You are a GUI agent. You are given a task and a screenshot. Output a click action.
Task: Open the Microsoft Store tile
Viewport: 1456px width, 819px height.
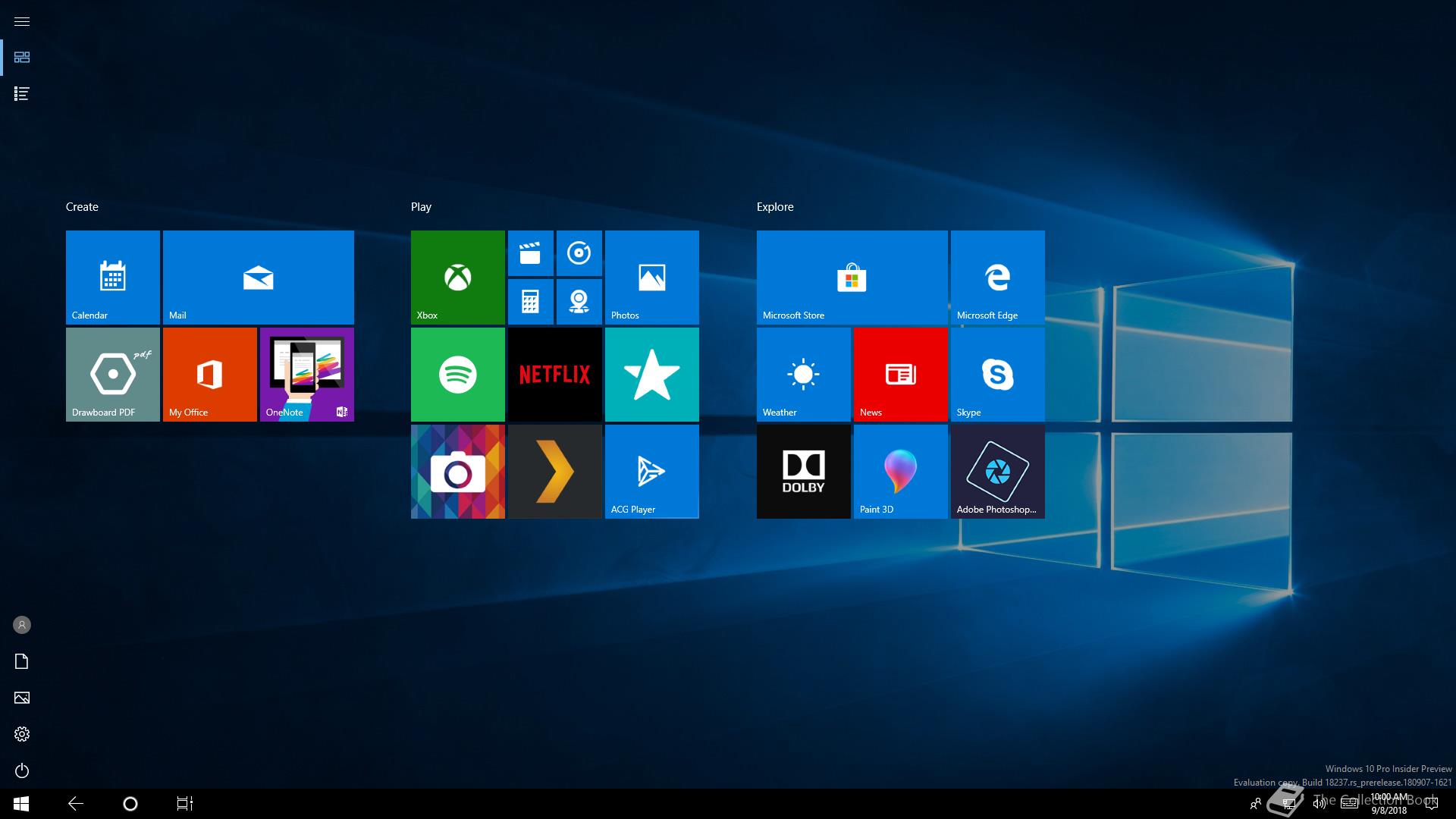tap(852, 278)
